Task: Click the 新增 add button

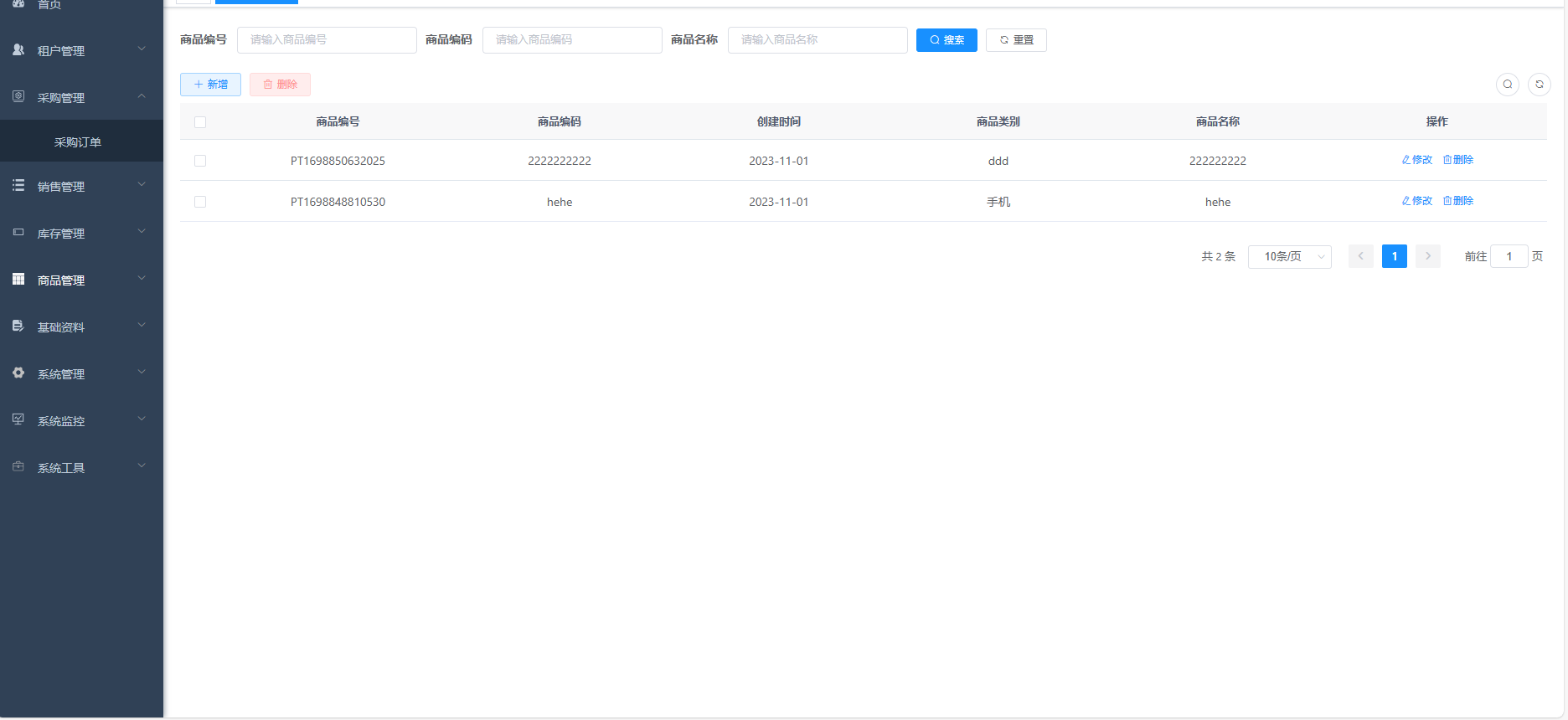Action: (210, 85)
